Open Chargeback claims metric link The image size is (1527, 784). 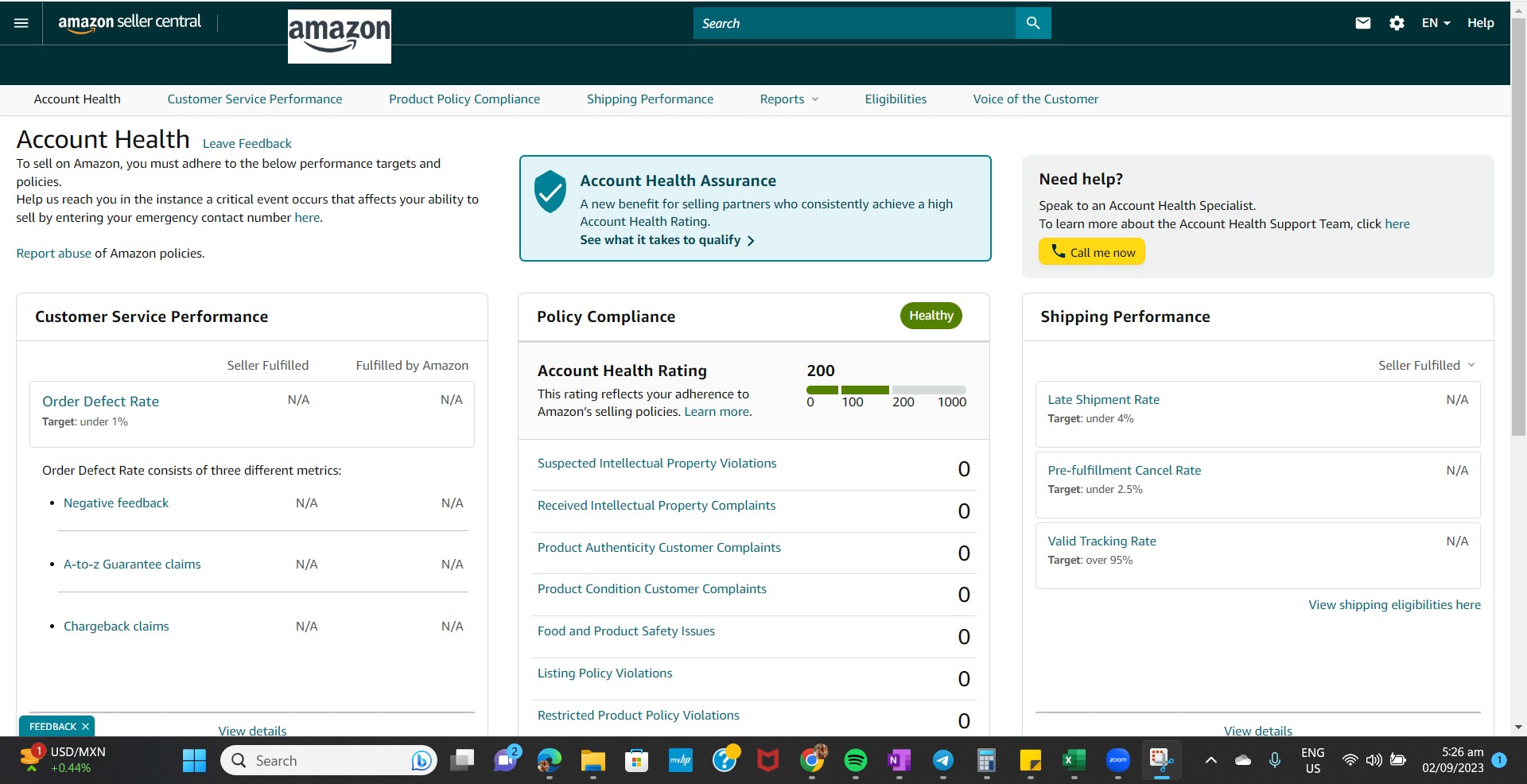(116, 627)
